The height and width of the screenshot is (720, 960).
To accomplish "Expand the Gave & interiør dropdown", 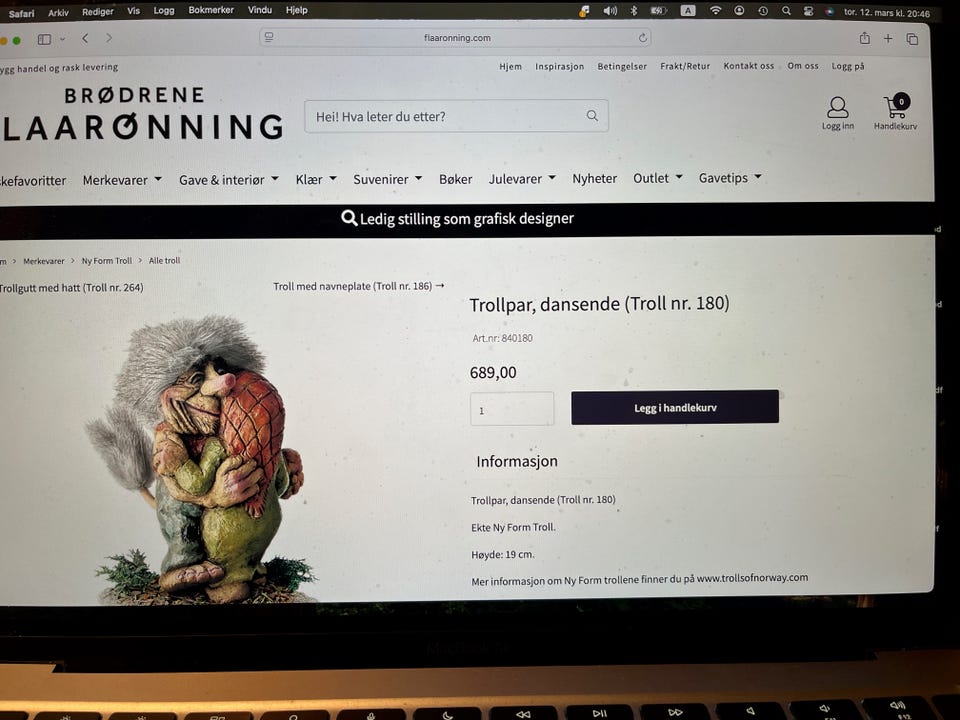I will [228, 180].
